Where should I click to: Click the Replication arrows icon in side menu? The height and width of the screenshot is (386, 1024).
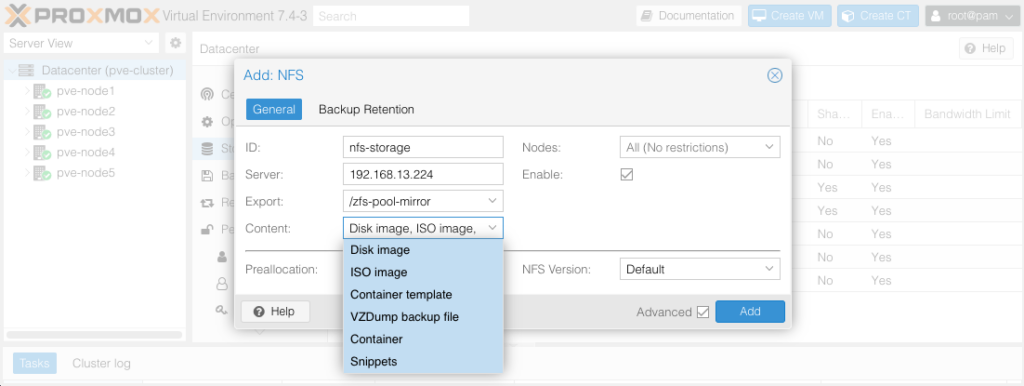pos(207,202)
